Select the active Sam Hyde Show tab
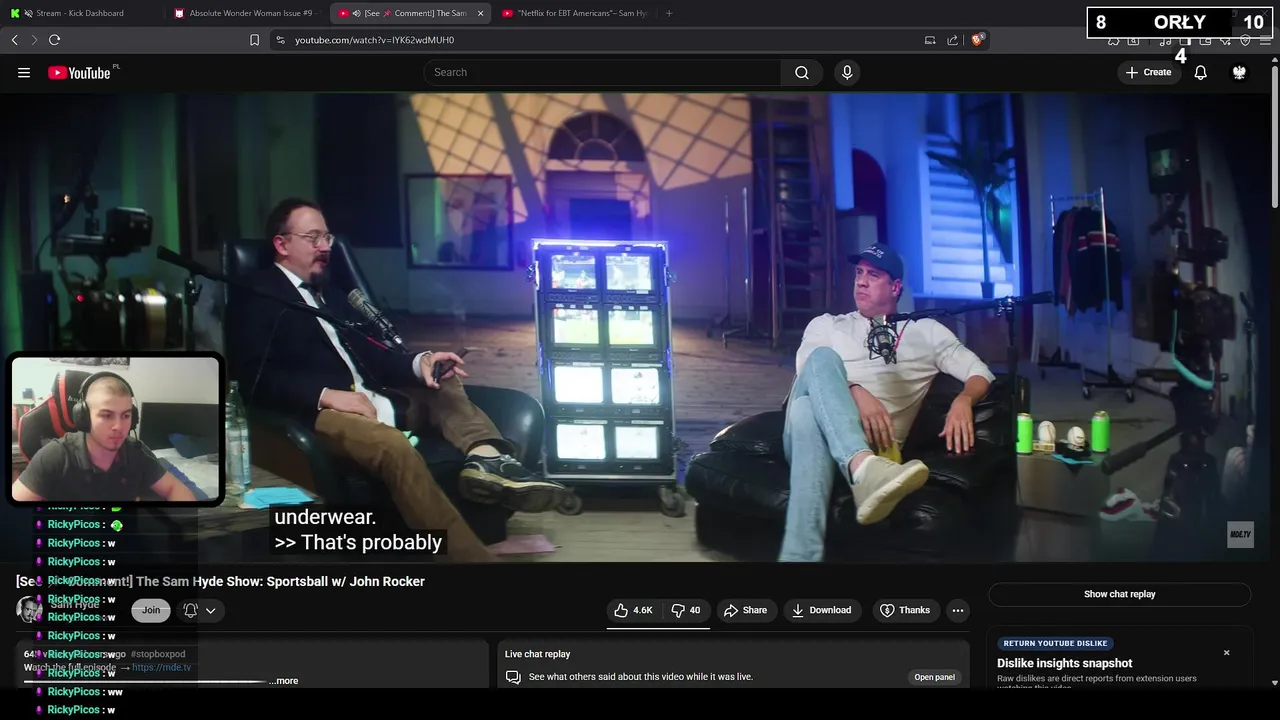The image size is (1280, 720). 410,13
